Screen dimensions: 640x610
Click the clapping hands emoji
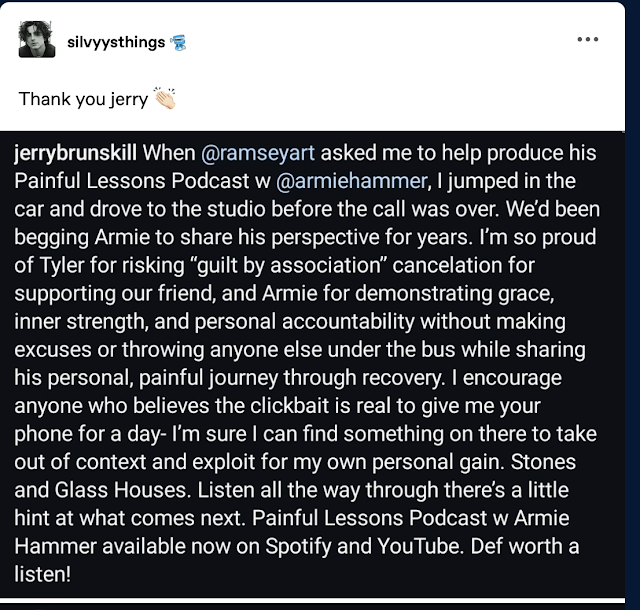[x=164, y=98]
